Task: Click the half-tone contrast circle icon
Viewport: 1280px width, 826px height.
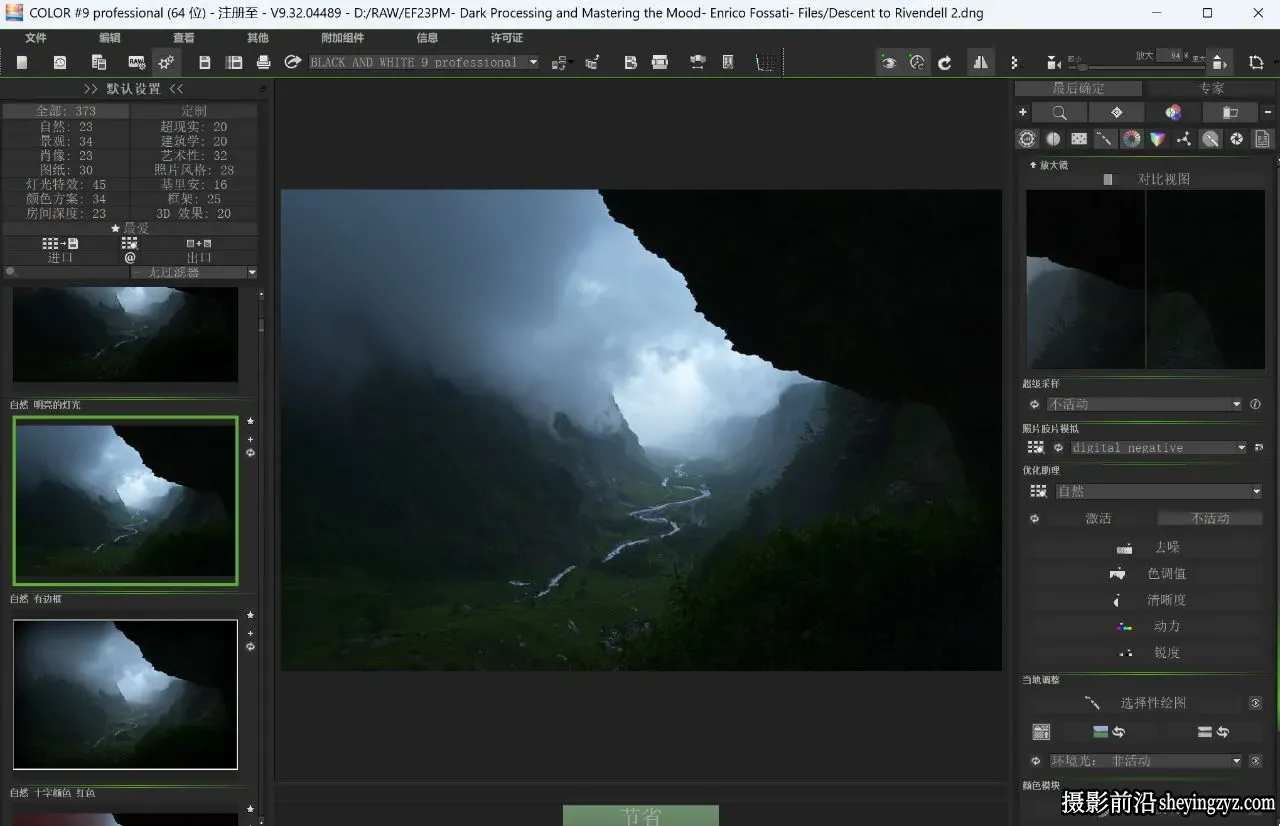Action: pyautogui.click(x=1053, y=139)
